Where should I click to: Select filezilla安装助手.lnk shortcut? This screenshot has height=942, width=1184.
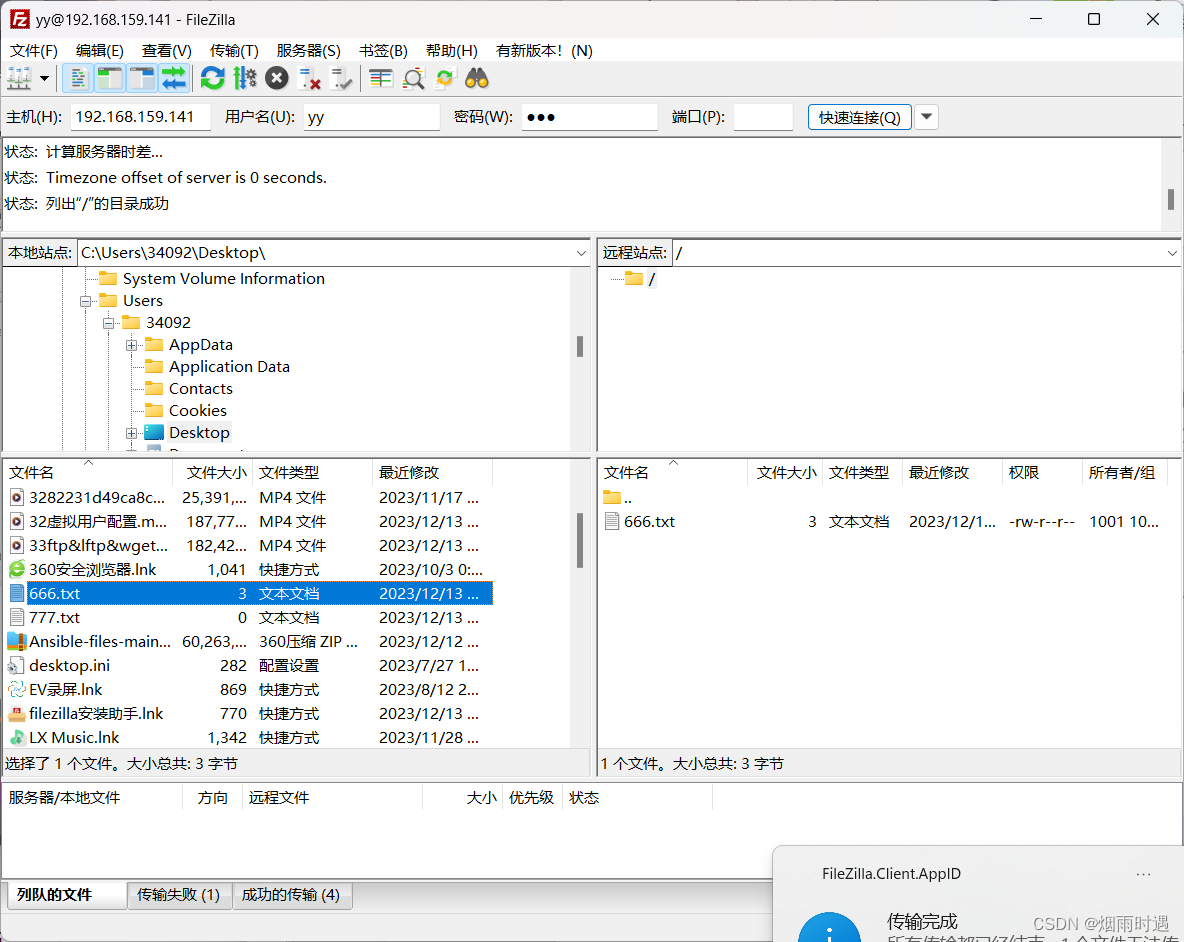(249, 714)
